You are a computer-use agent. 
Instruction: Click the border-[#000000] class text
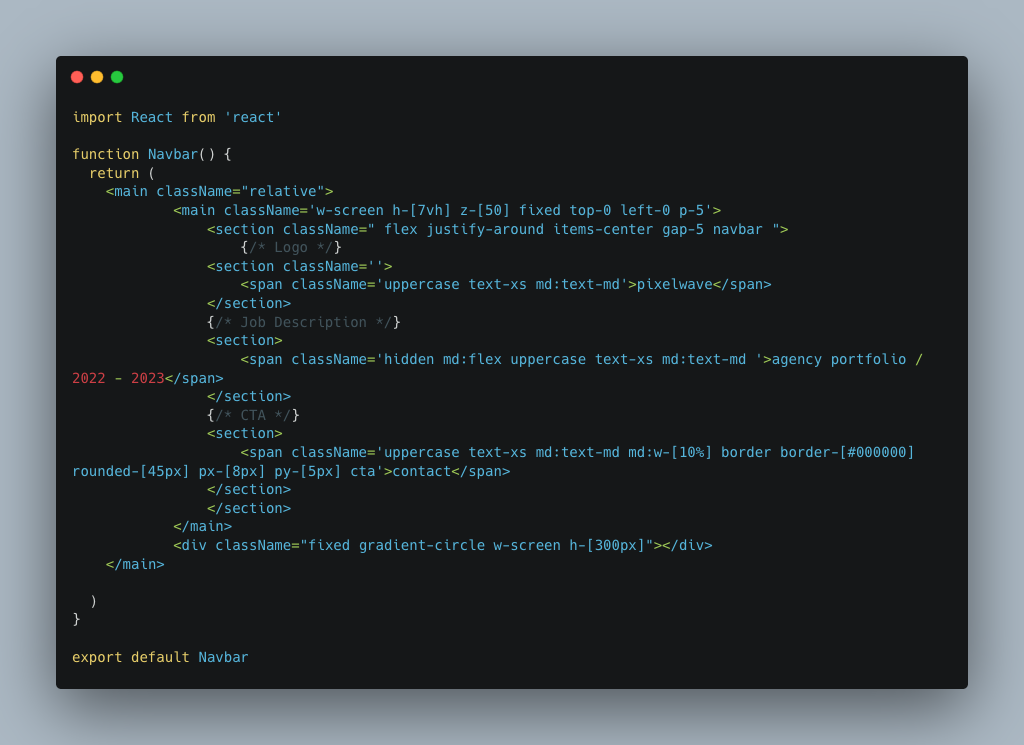(x=847, y=452)
